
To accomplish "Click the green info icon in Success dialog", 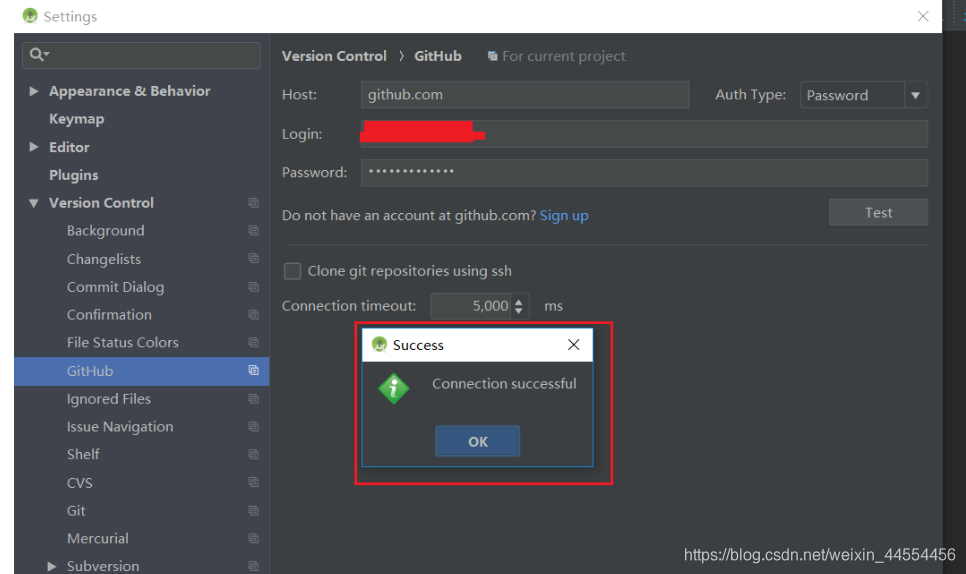I will pyautogui.click(x=394, y=389).
